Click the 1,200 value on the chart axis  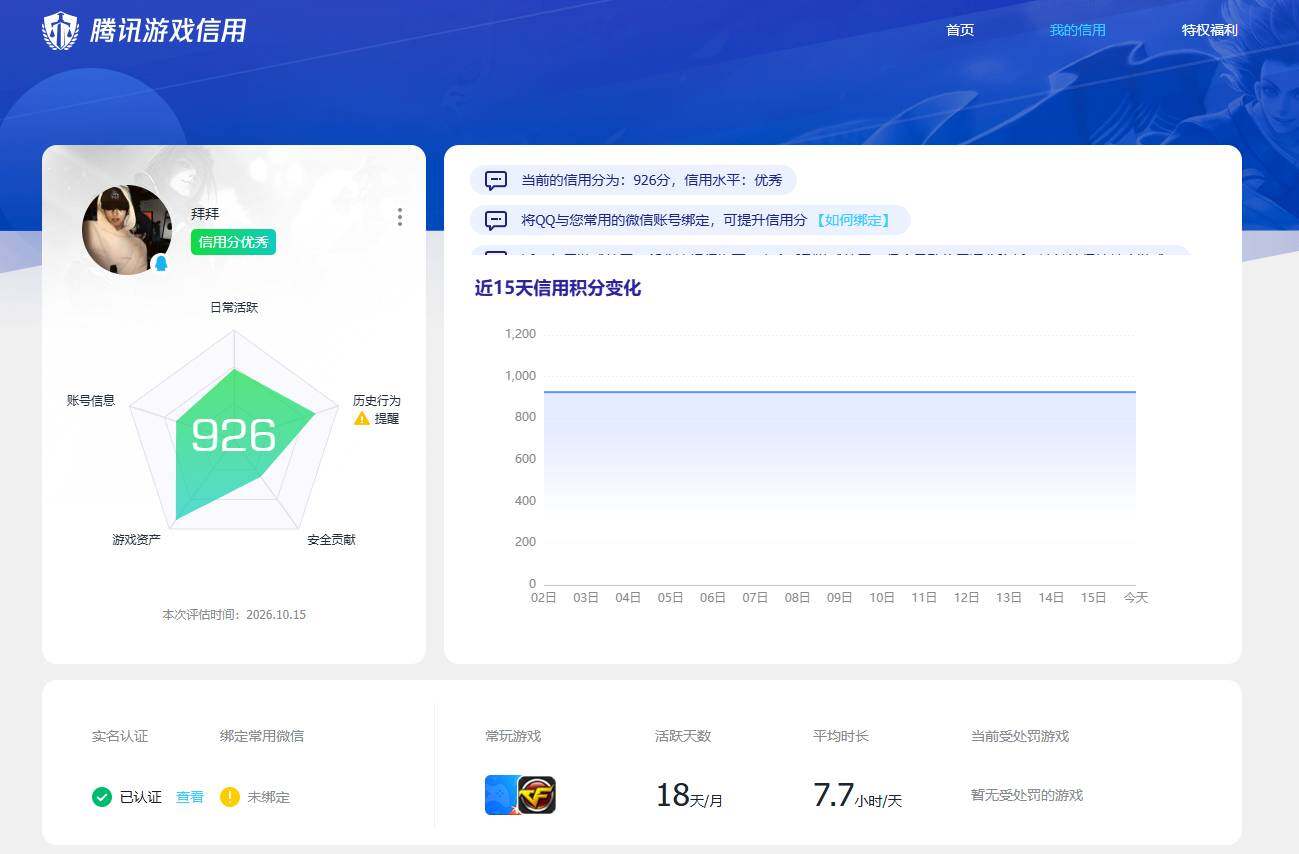point(520,334)
